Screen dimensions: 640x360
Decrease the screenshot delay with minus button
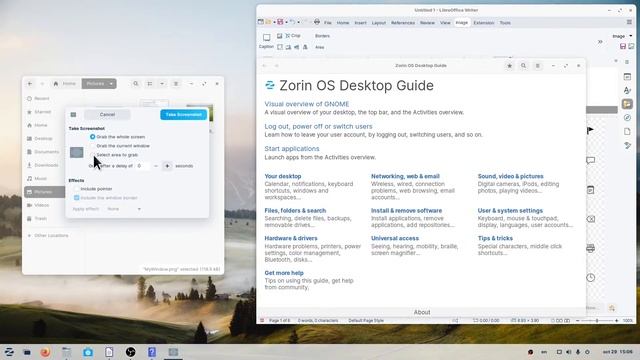(x=156, y=166)
